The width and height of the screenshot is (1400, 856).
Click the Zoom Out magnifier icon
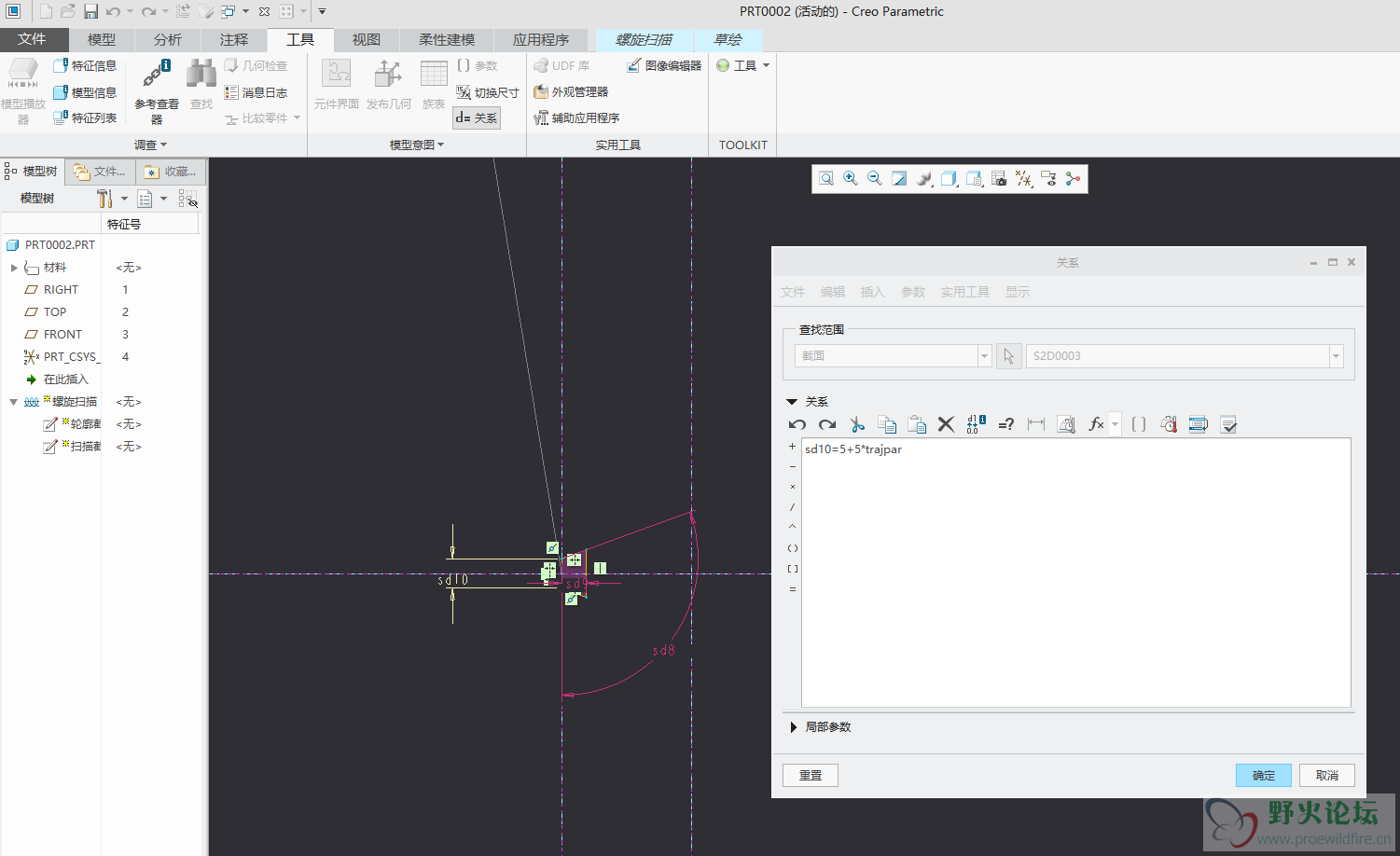875,179
